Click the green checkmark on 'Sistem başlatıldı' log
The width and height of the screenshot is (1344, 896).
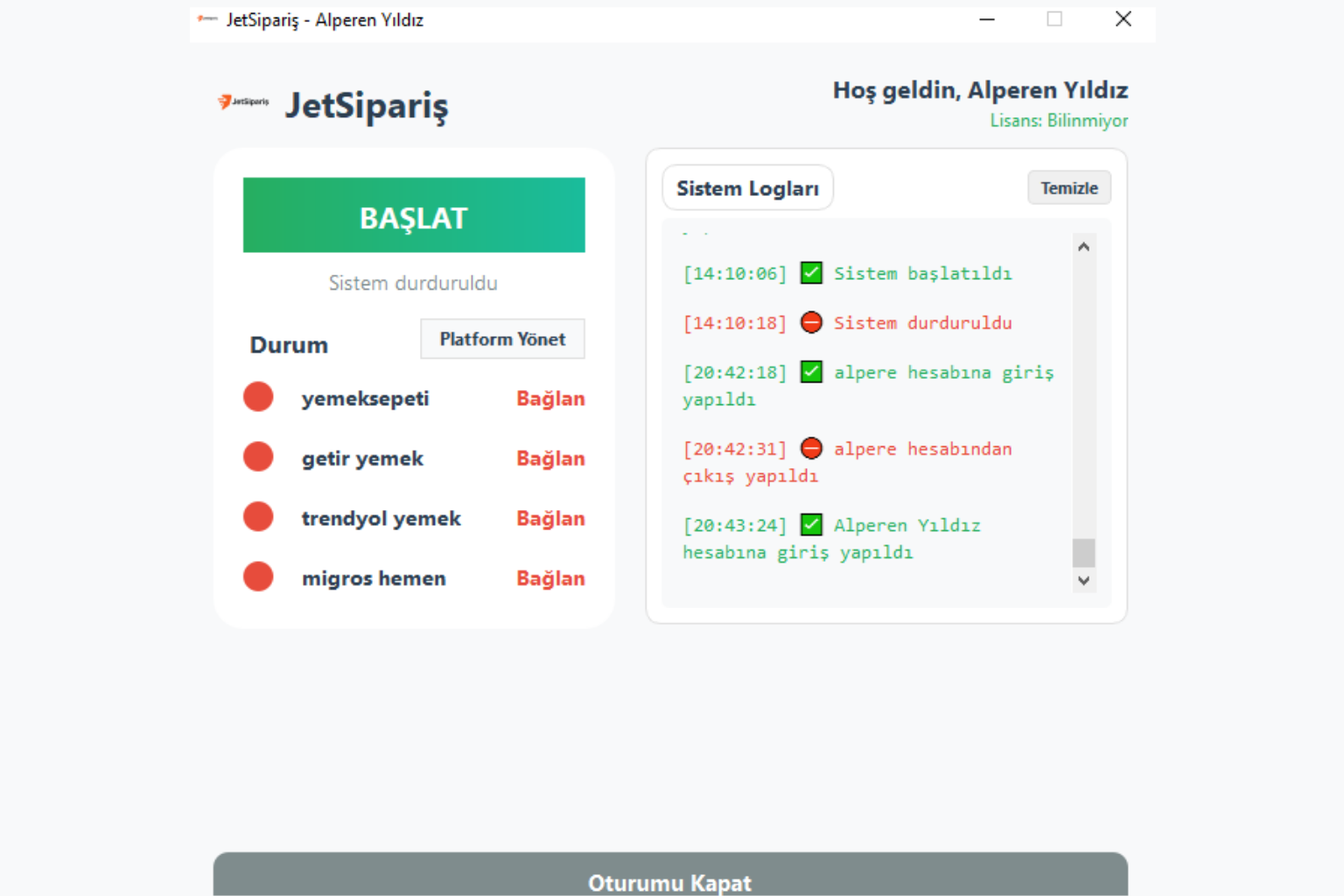pyautogui.click(x=811, y=273)
